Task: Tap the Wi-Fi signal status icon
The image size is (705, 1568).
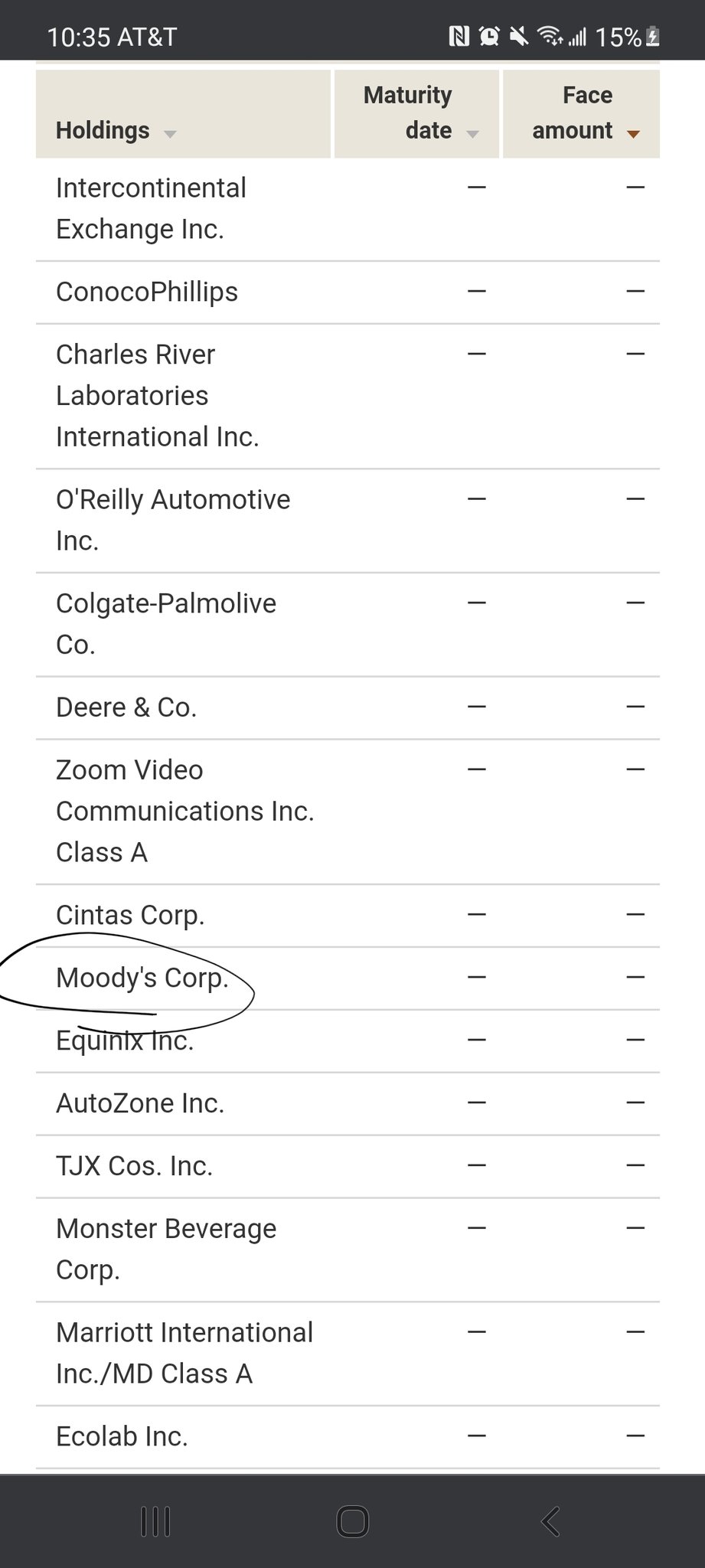Action: pyautogui.click(x=550, y=36)
